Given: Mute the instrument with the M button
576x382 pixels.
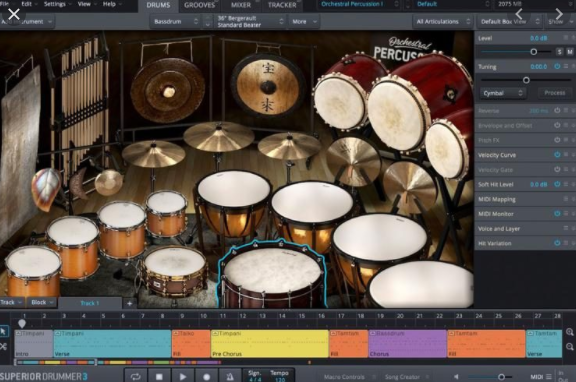Looking at the screenshot, I should (x=570, y=52).
